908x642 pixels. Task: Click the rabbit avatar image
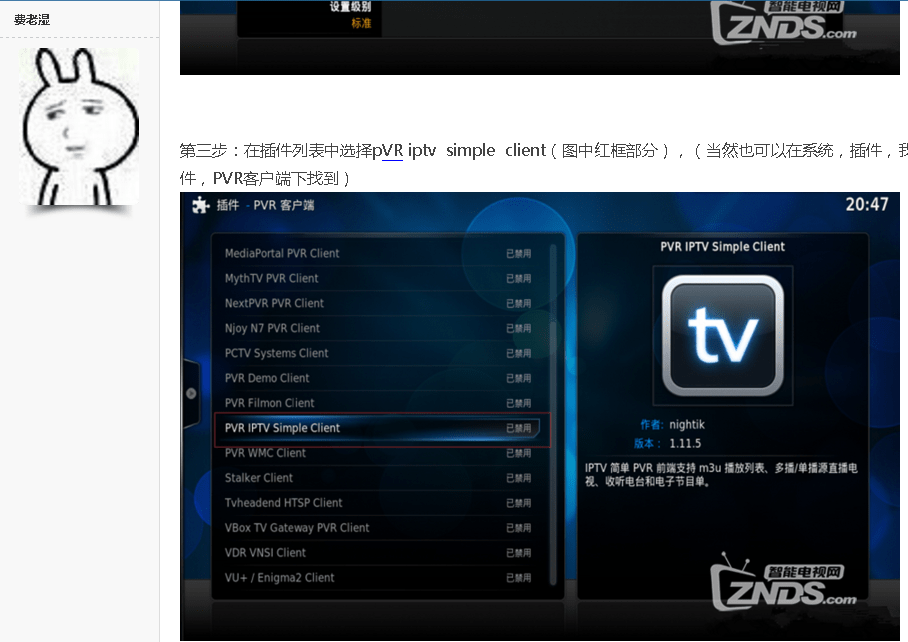point(79,127)
